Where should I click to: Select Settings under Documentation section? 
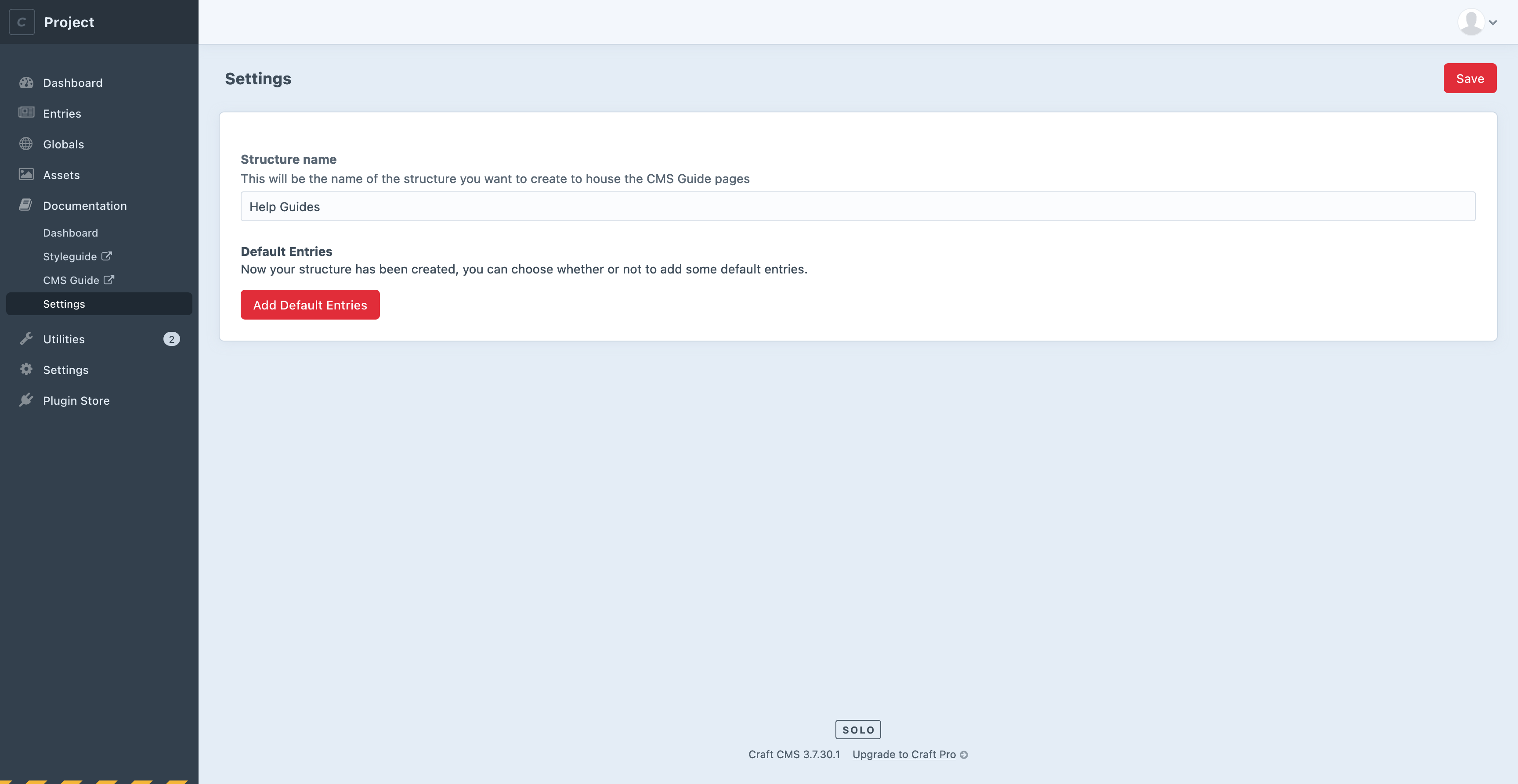(x=64, y=303)
